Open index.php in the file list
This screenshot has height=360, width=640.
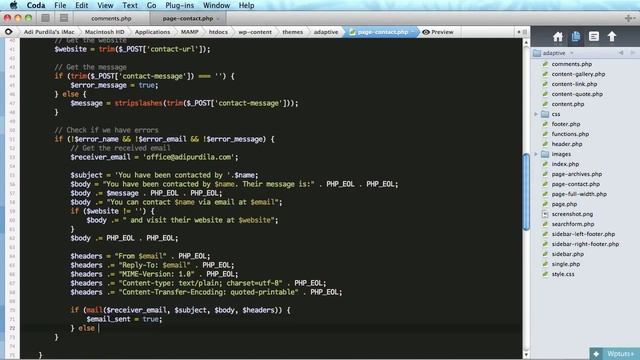[565, 164]
